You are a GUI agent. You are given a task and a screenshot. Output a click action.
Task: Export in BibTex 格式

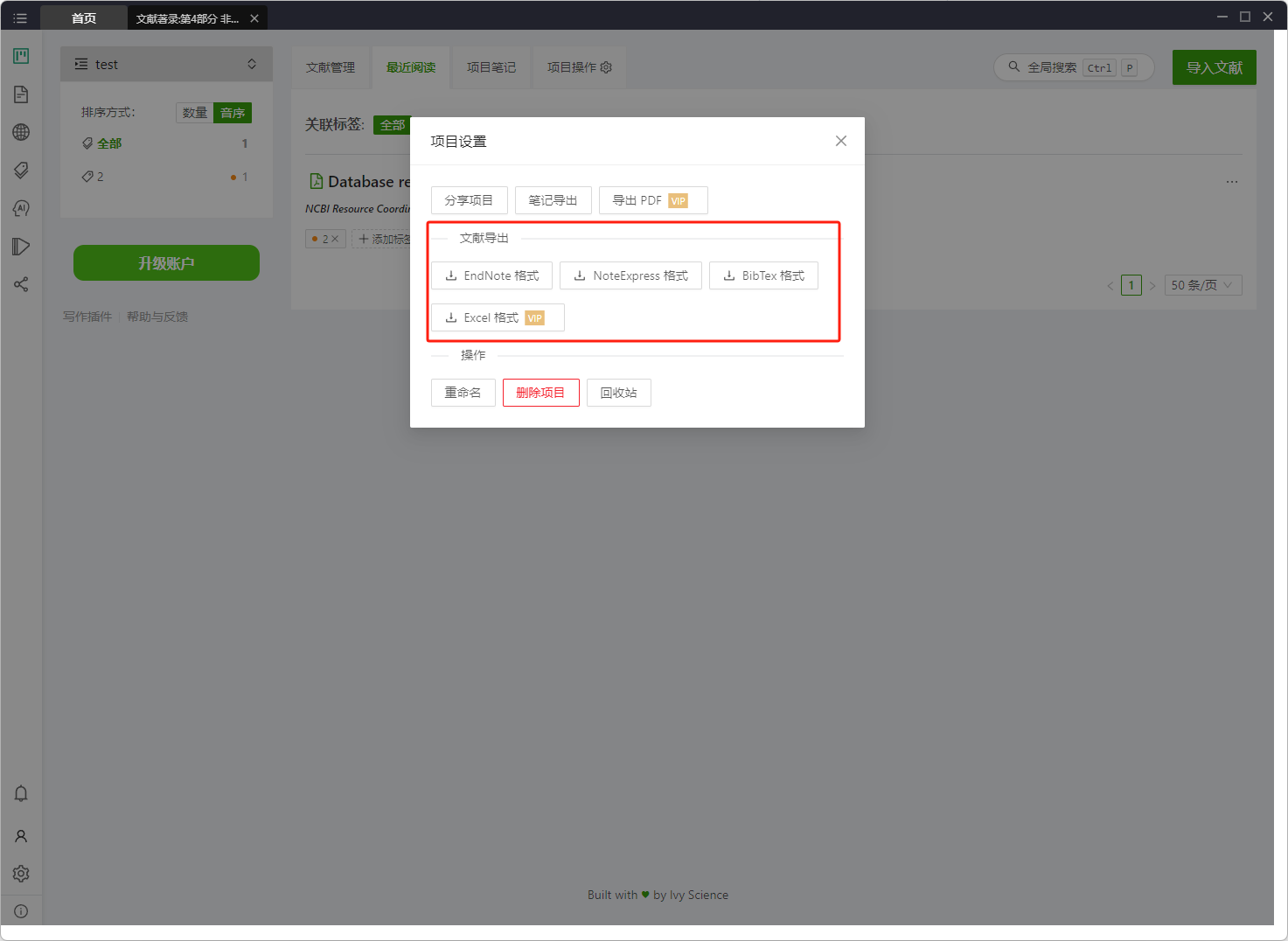coord(763,275)
